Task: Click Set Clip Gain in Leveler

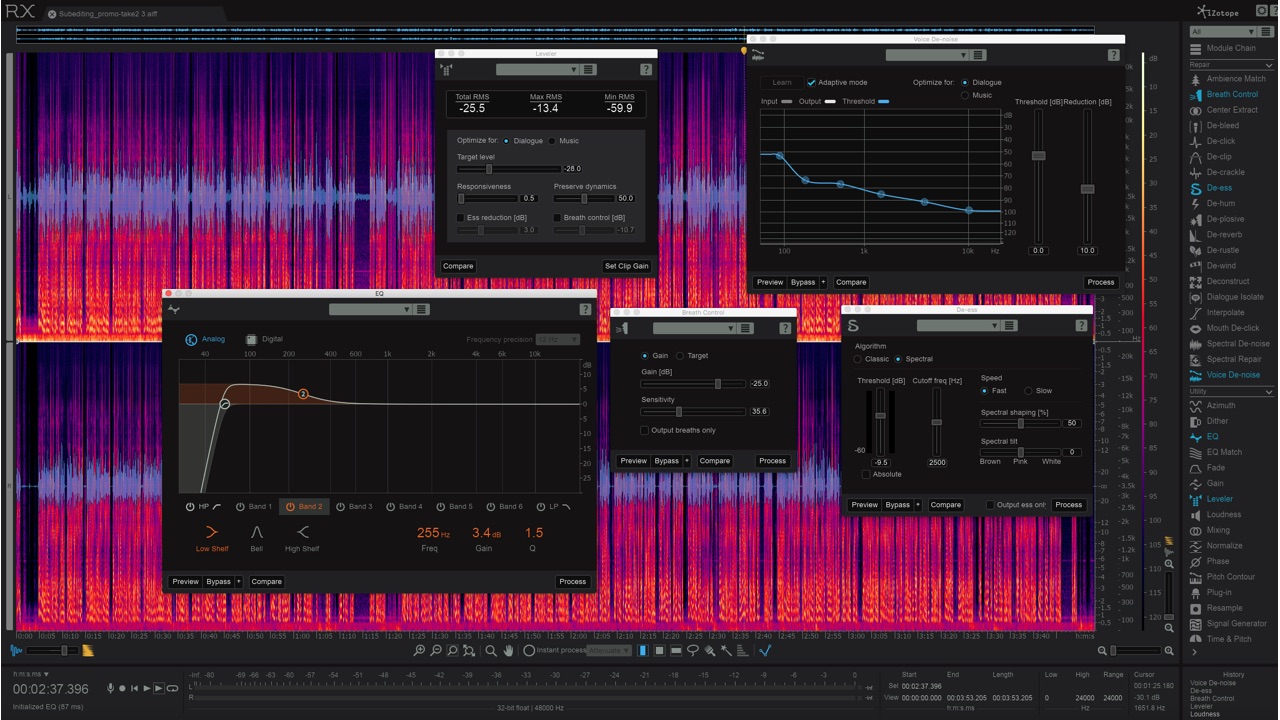Action: tap(627, 266)
